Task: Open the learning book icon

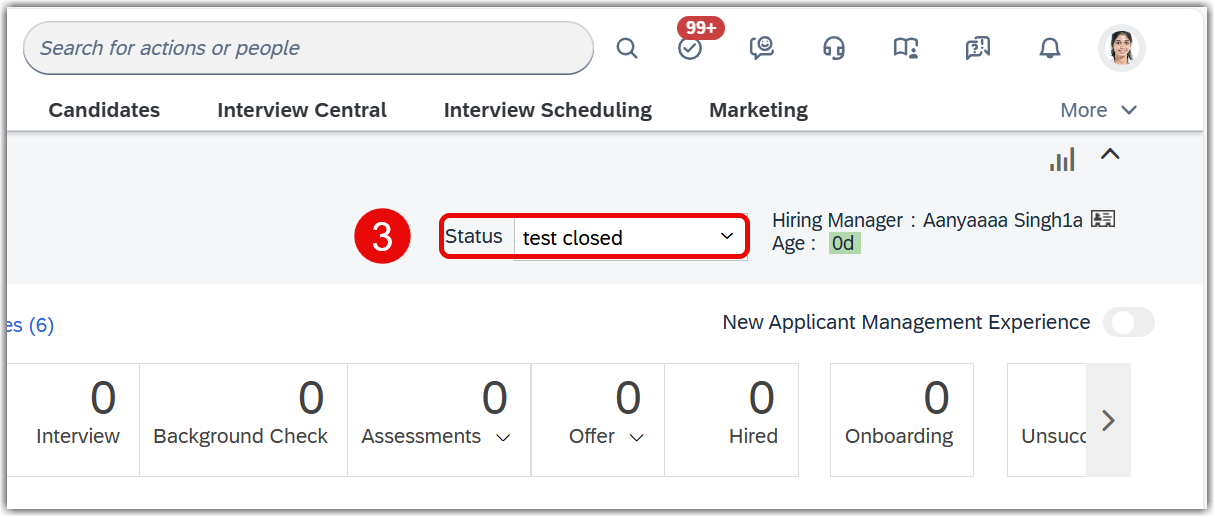Action: [x=906, y=48]
